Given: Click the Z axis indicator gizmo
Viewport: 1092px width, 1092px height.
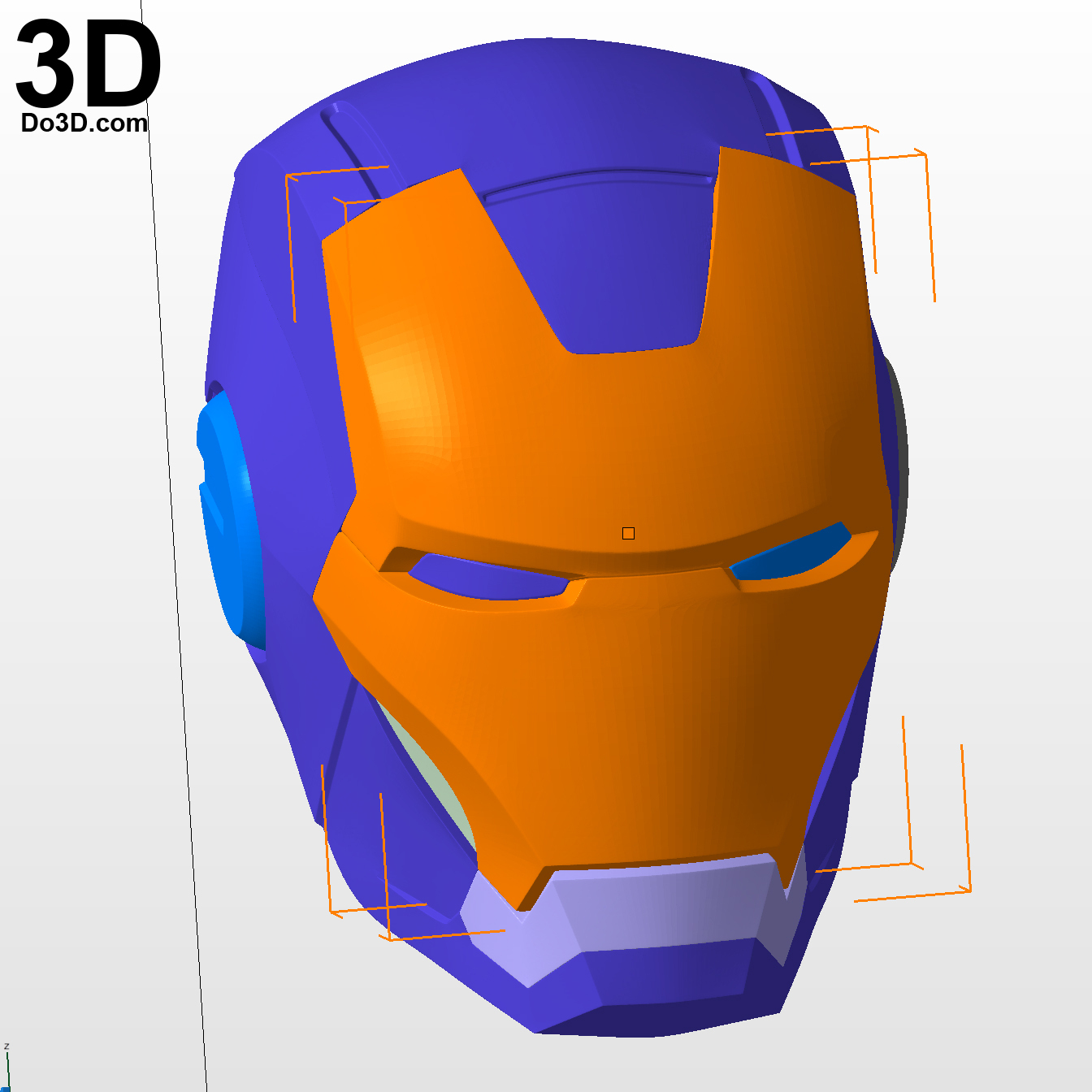Looking at the screenshot, I should tap(6, 1066).
